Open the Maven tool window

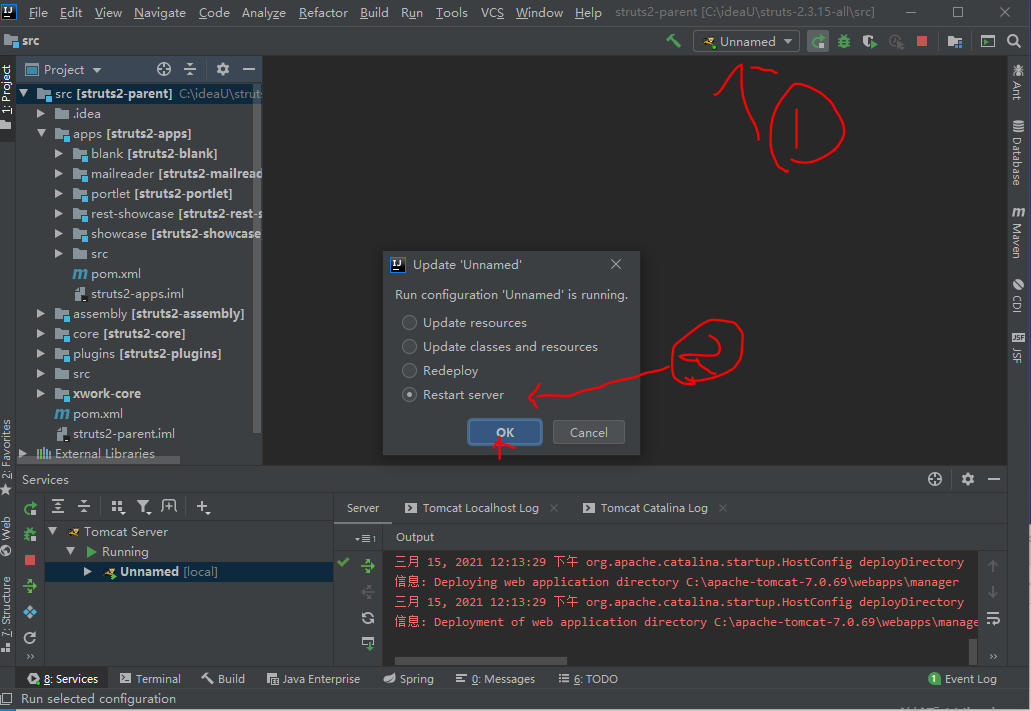(1018, 232)
